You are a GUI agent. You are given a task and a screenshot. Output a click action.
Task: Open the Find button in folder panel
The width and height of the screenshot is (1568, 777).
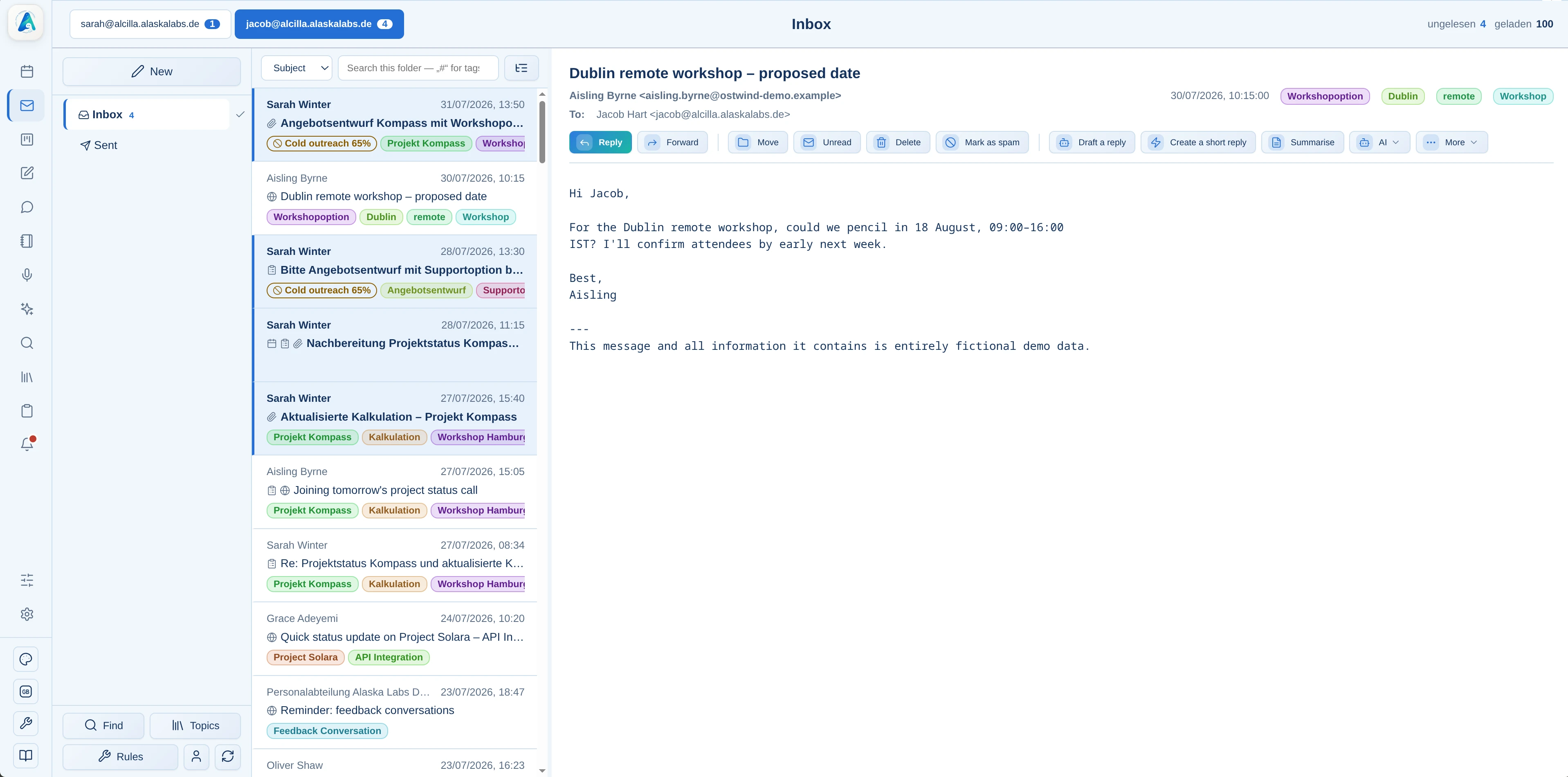tap(103, 725)
